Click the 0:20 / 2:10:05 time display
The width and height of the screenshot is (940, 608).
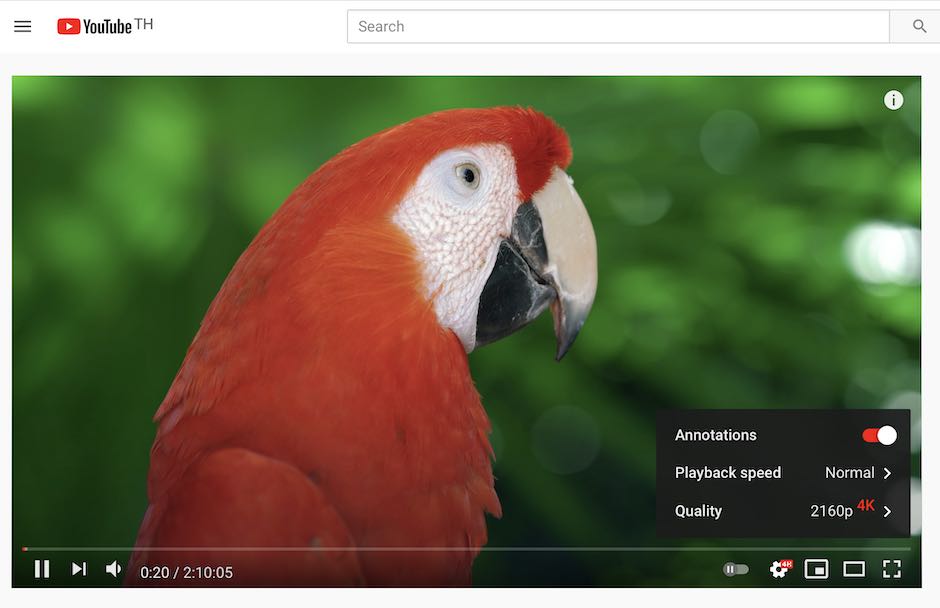click(186, 573)
